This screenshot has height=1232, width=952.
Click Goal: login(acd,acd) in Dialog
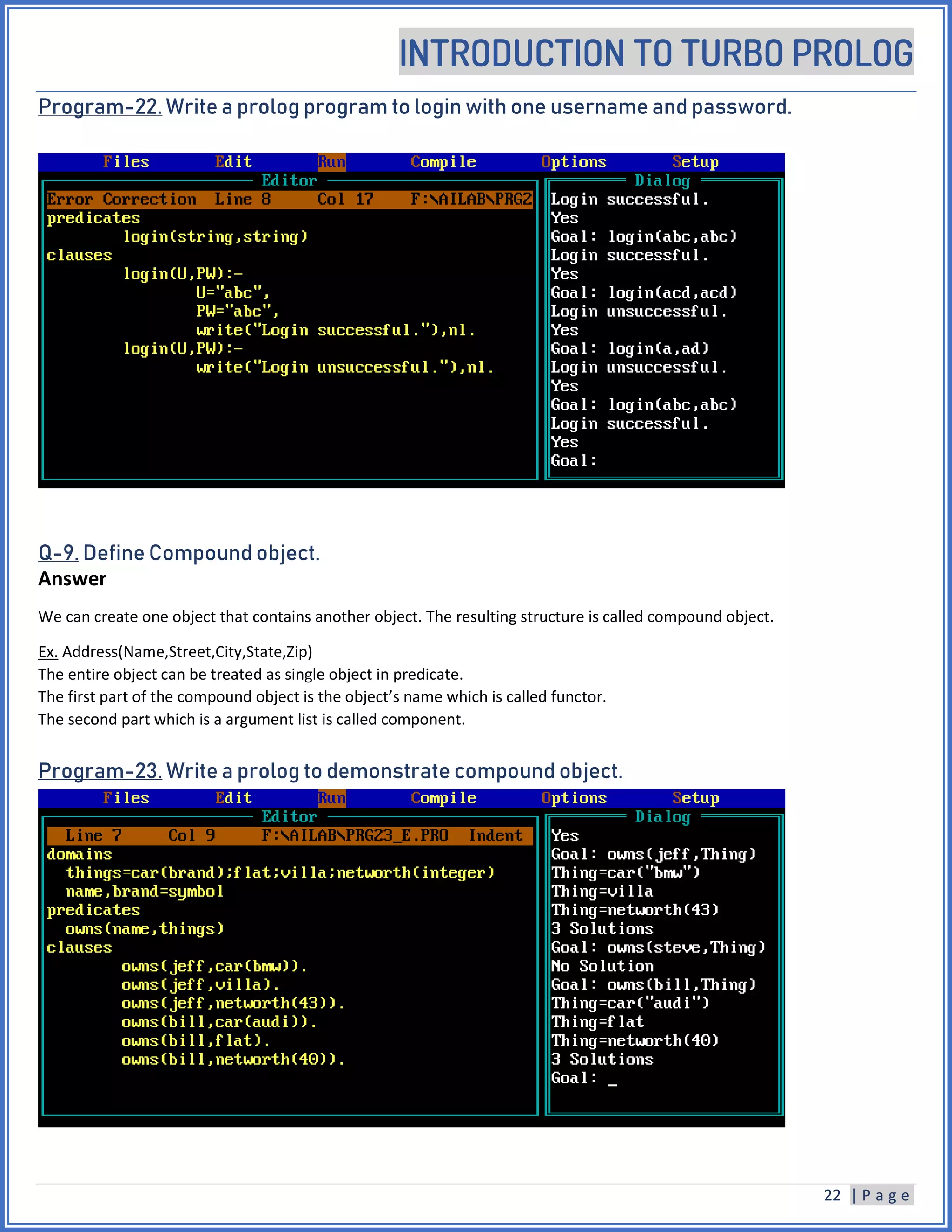(644, 293)
